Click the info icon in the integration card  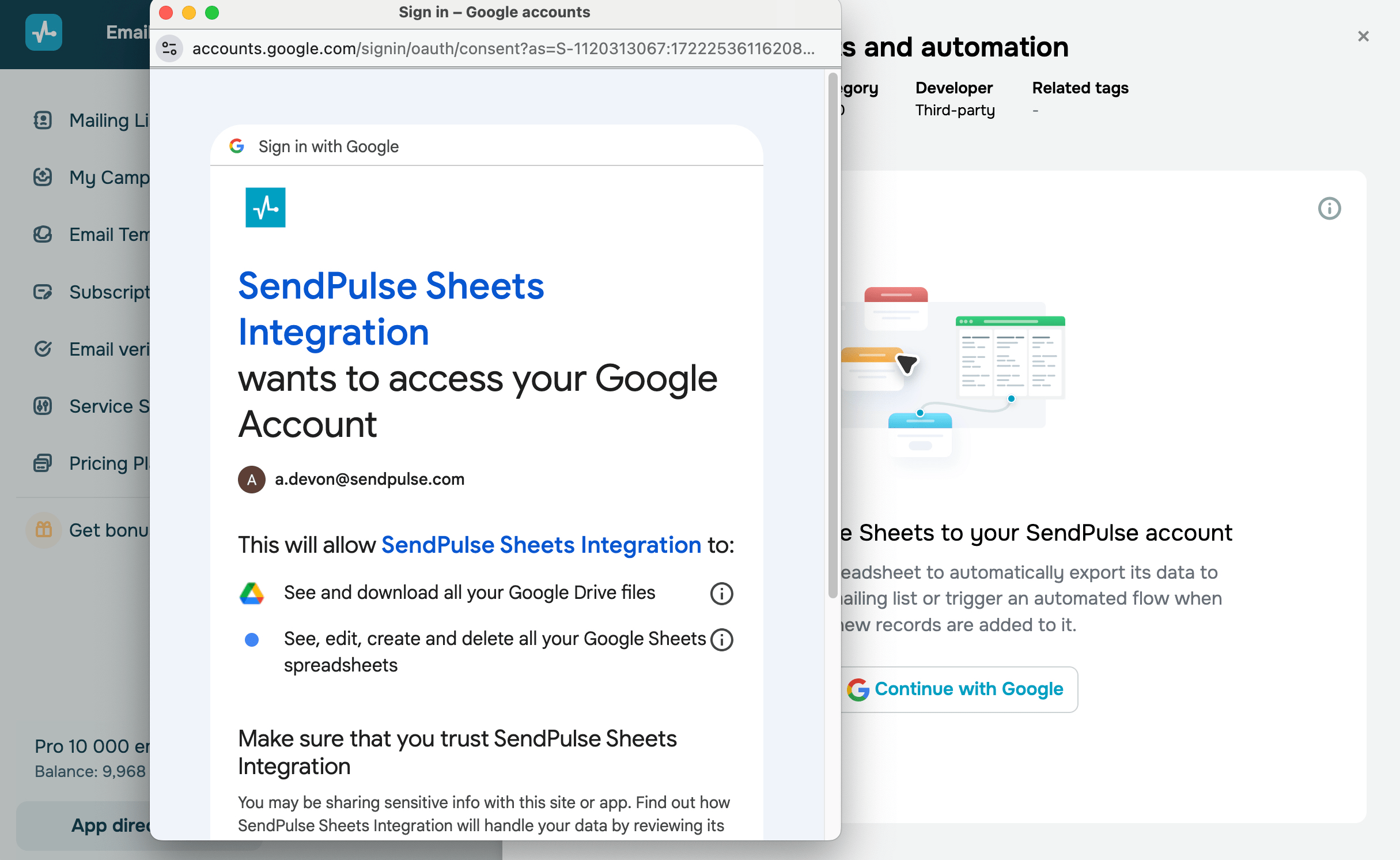tap(1329, 209)
